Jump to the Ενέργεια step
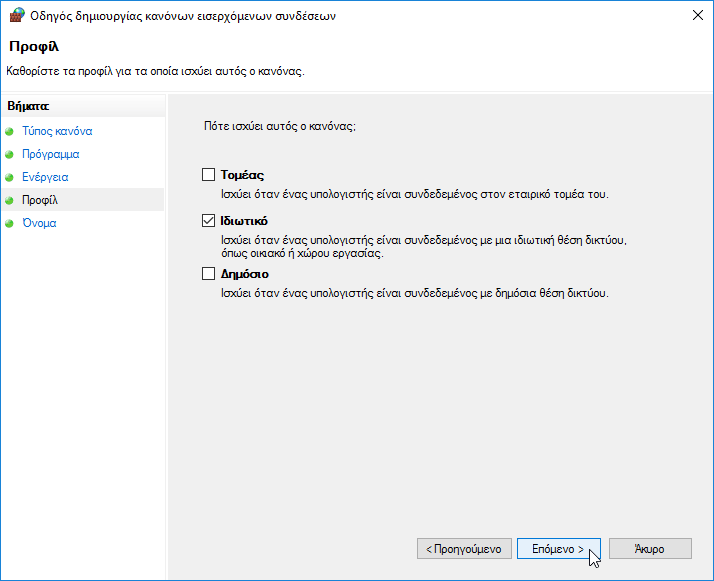The image size is (714, 581). pyautogui.click(x=45, y=177)
